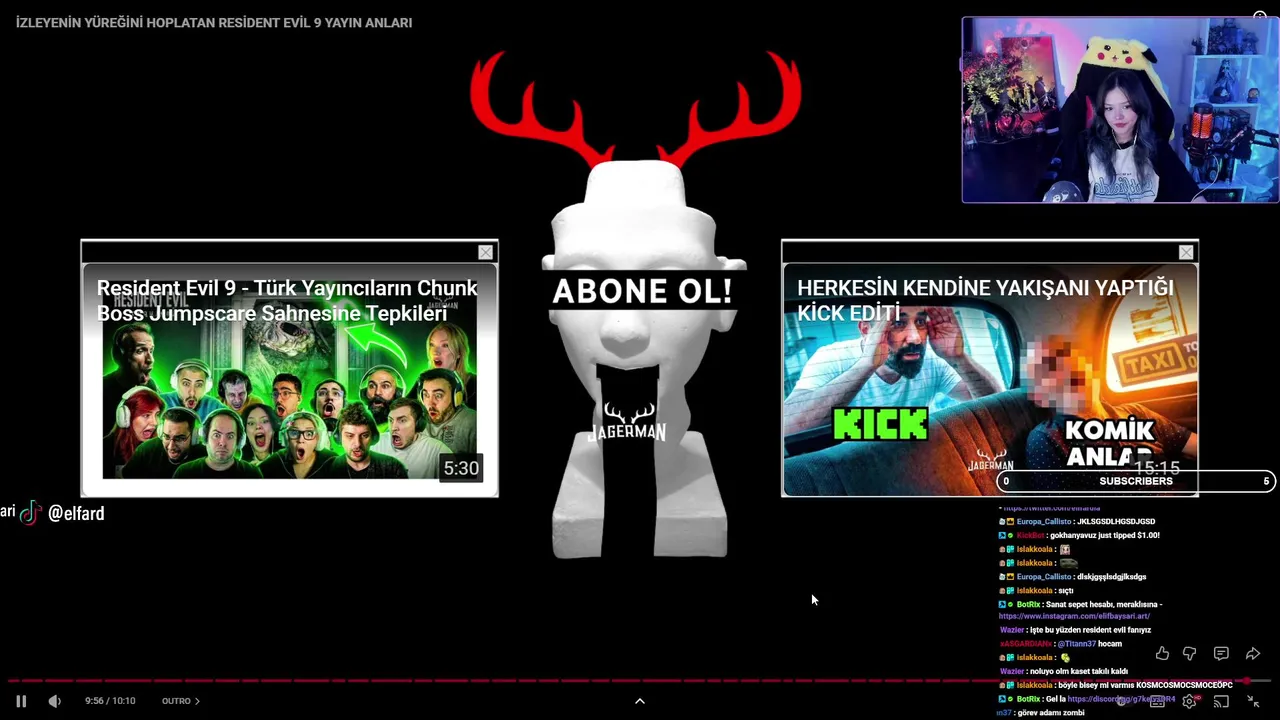Mute the video volume speaker icon
The image size is (1280, 720).
coord(54,701)
